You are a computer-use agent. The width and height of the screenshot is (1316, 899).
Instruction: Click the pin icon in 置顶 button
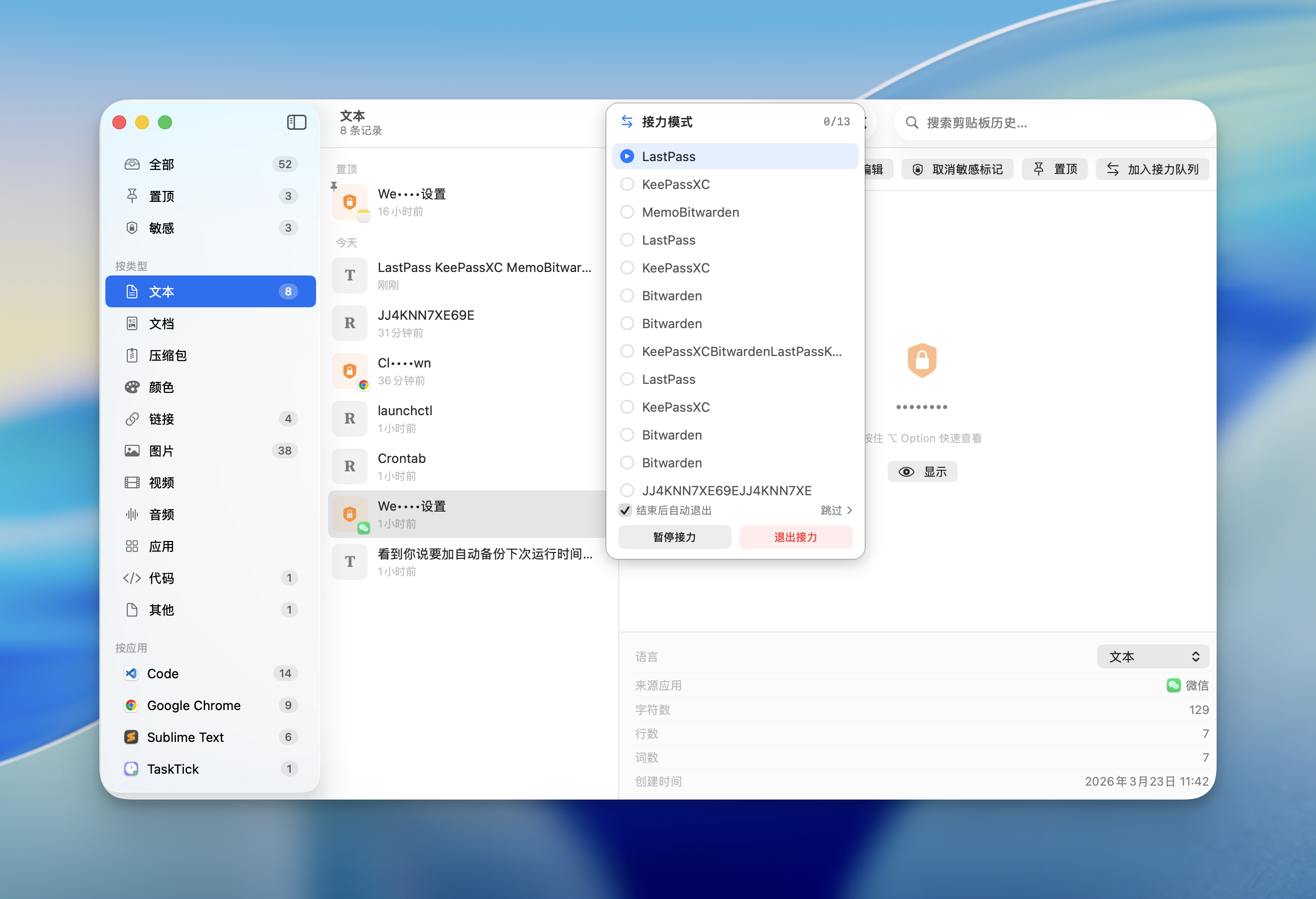tap(1039, 170)
